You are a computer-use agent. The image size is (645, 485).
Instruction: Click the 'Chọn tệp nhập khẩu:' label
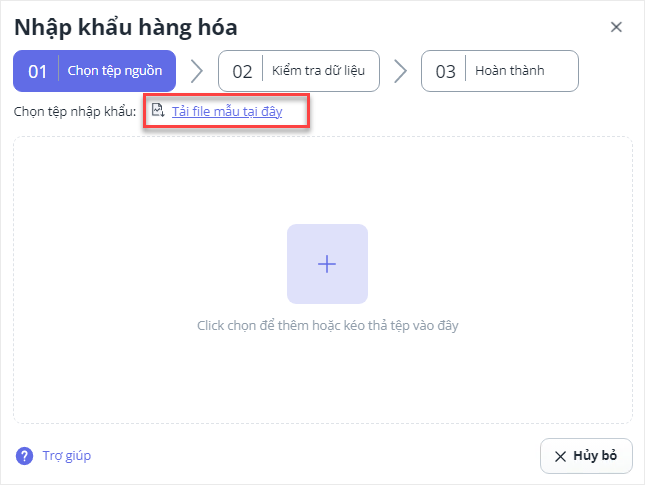pyautogui.click(x=75, y=111)
